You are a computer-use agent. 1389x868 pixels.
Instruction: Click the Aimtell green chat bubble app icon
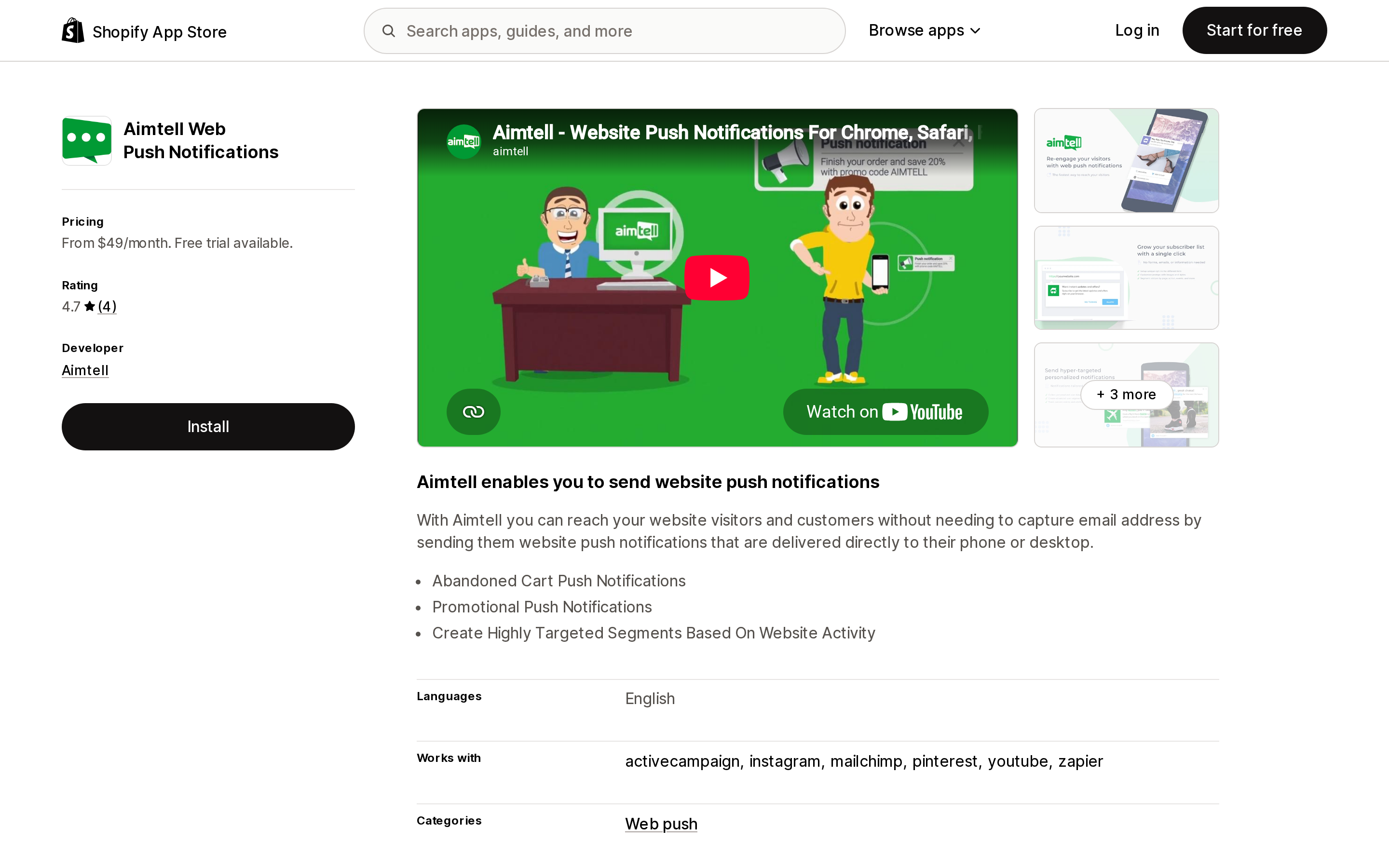tap(87, 141)
